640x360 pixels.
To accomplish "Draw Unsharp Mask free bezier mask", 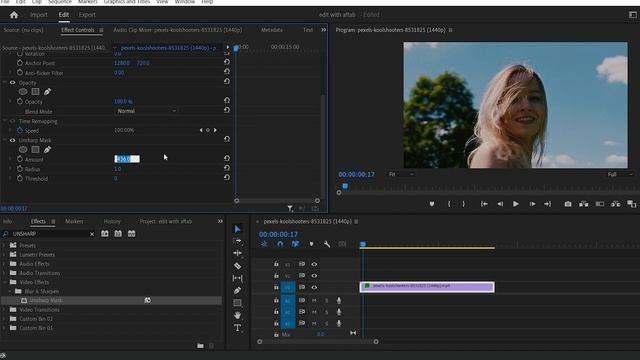I will [47, 150].
